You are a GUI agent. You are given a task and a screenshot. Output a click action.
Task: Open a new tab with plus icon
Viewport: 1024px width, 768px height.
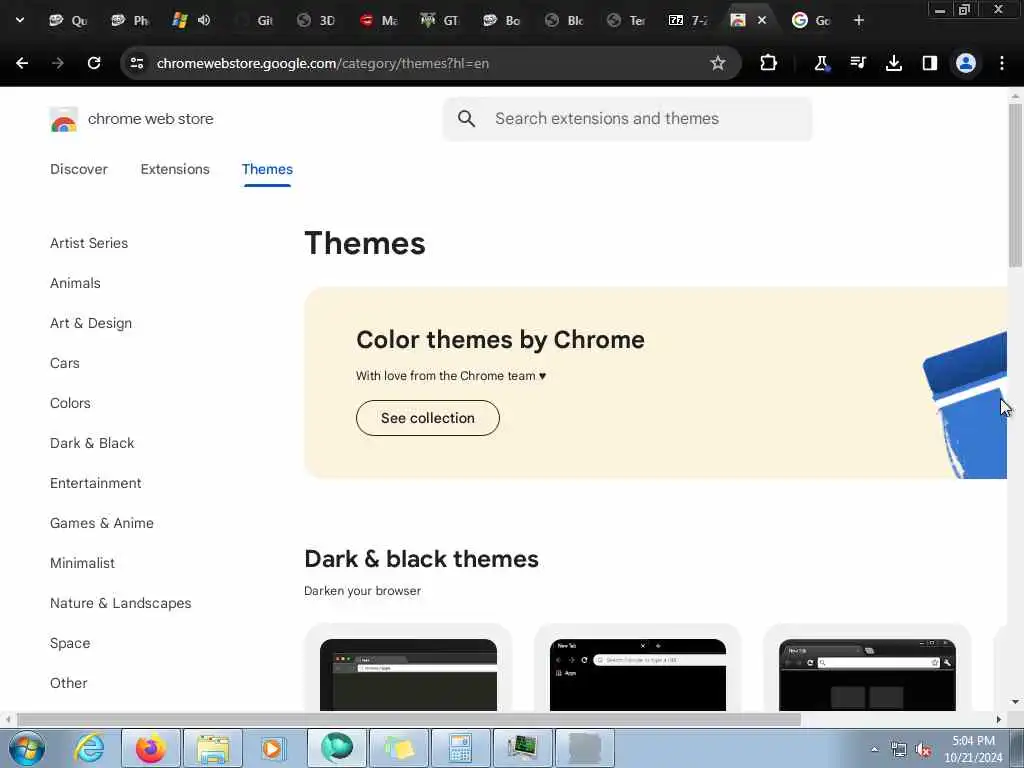point(859,21)
